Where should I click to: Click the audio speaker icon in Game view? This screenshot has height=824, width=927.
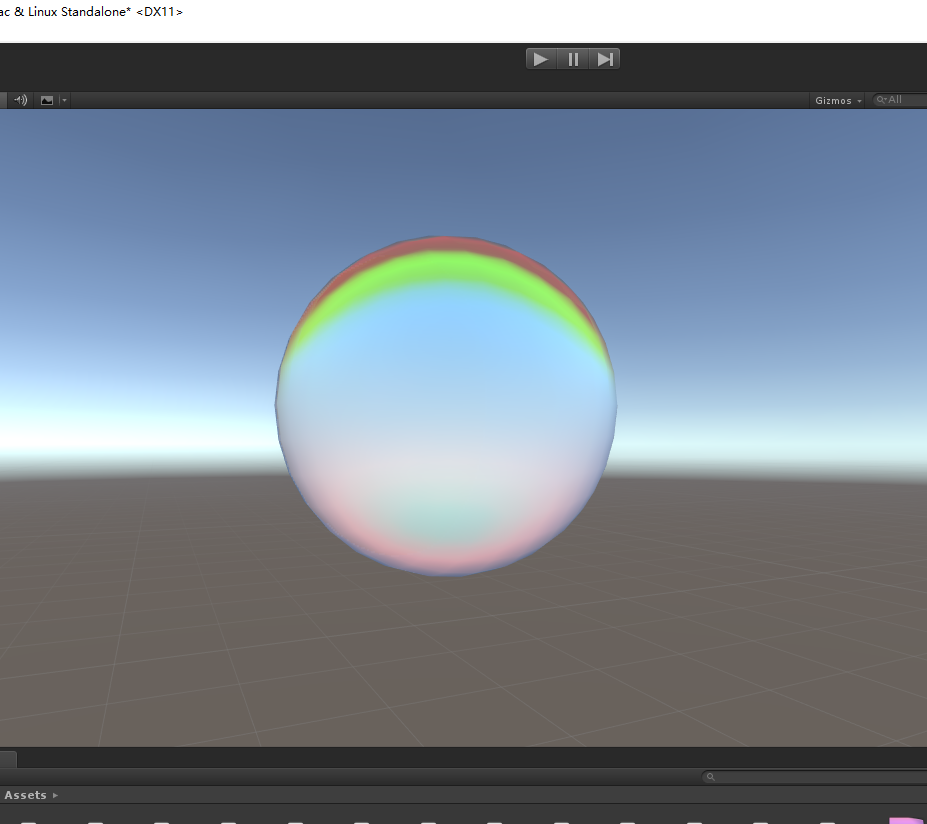(x=20, y=100)
